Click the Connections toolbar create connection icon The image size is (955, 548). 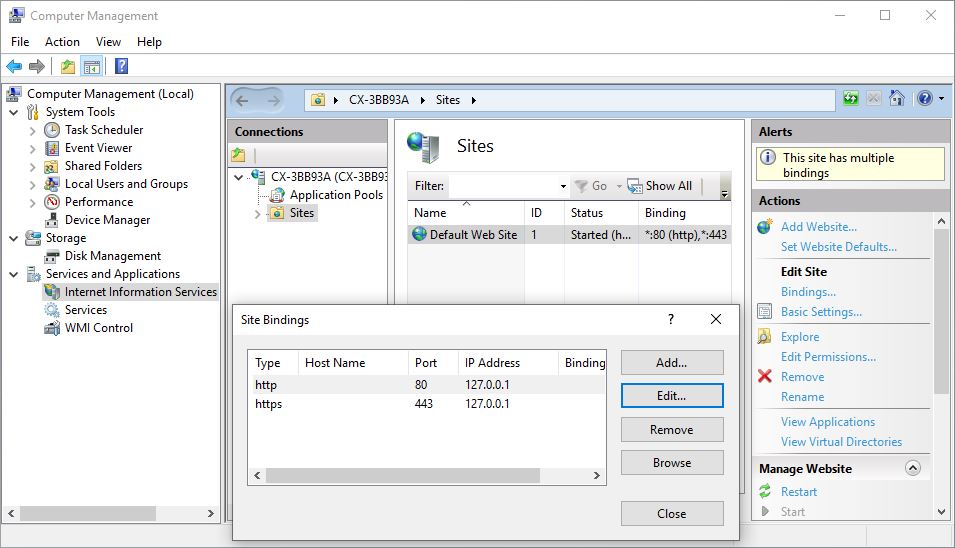pos(239,155)
